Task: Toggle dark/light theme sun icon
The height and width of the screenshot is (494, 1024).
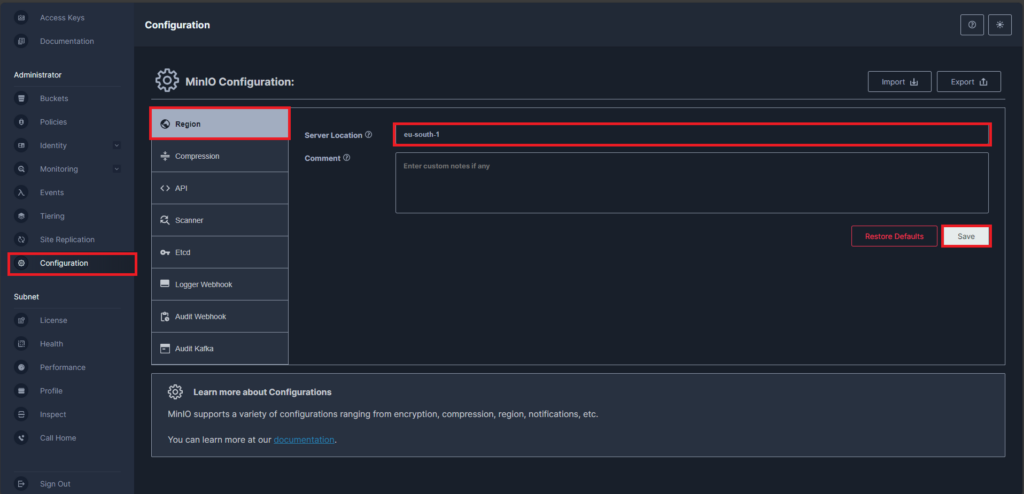Action: (1000, 25)
